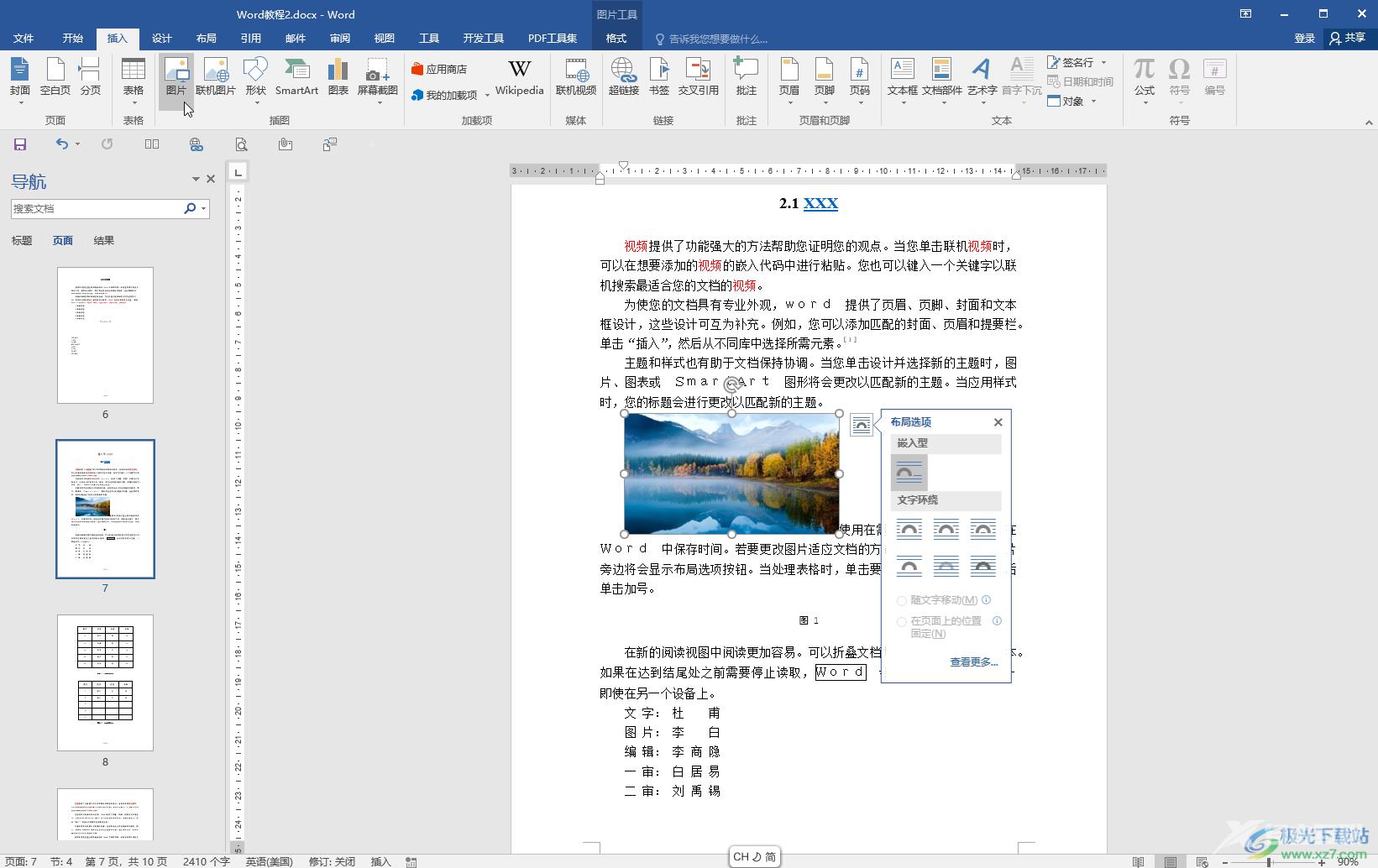Switch Navigation pane to Results (结果) tab
Screen dimensions: 1378x868
104,241
